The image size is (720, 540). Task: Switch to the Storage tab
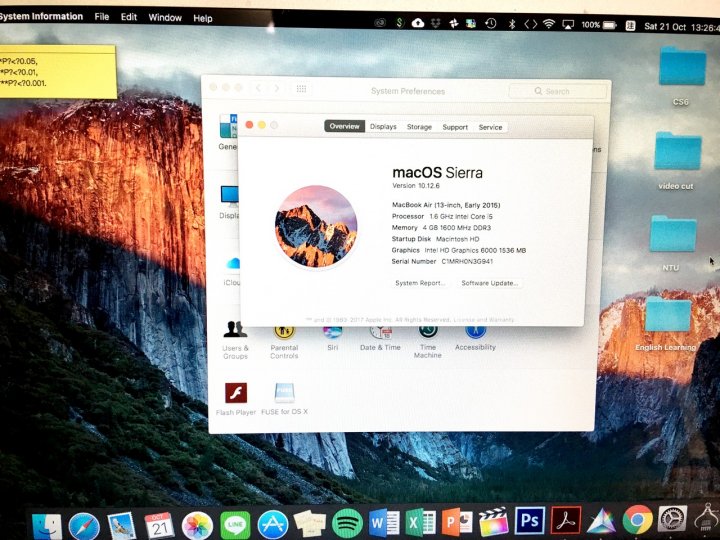point(419,127)
